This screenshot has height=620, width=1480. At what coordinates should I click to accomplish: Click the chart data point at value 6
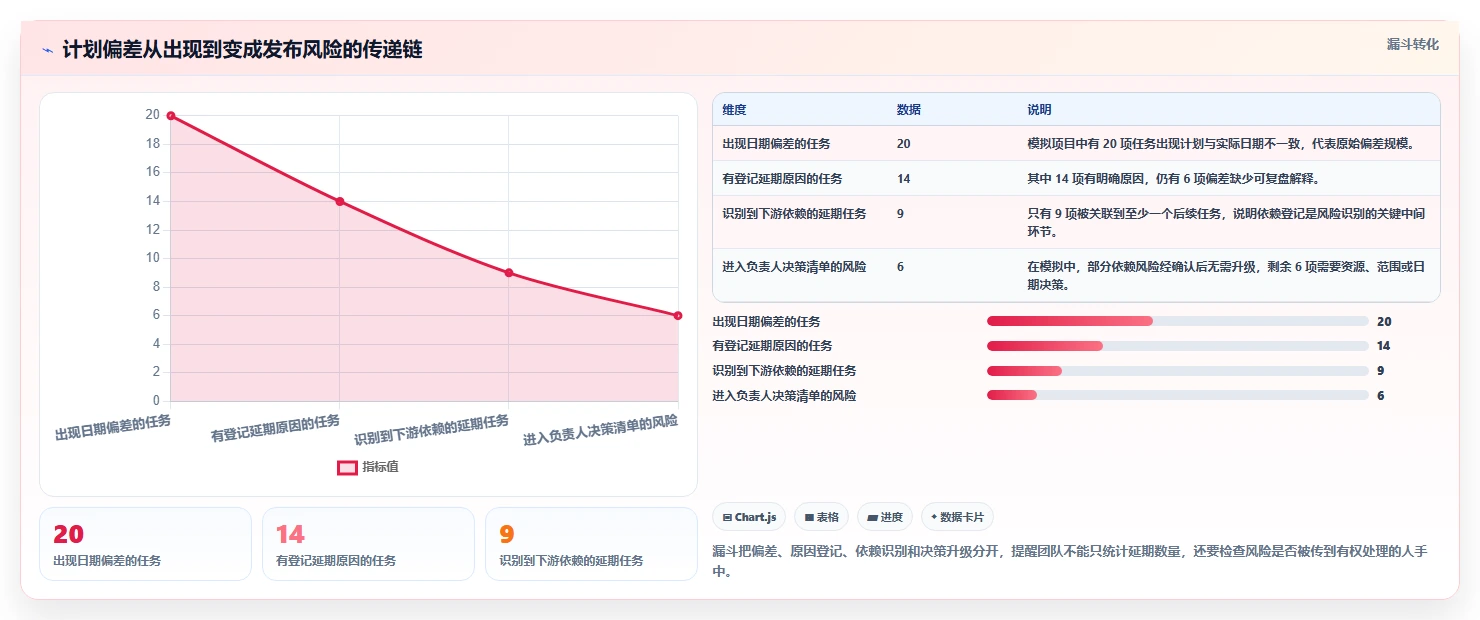click(x=678, y=316)
